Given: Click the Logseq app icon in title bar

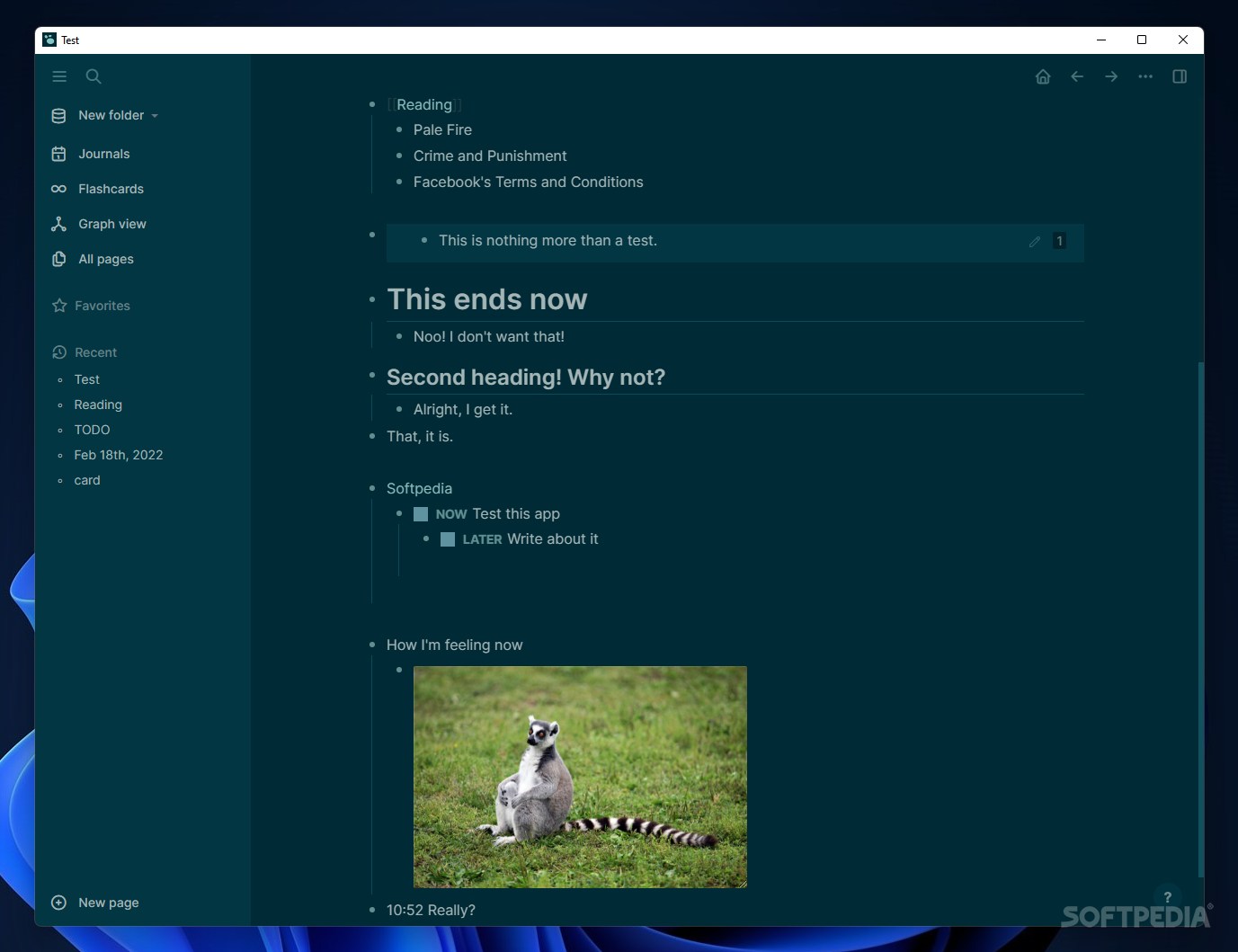Looking at the screenshot, I should point(49,40).
